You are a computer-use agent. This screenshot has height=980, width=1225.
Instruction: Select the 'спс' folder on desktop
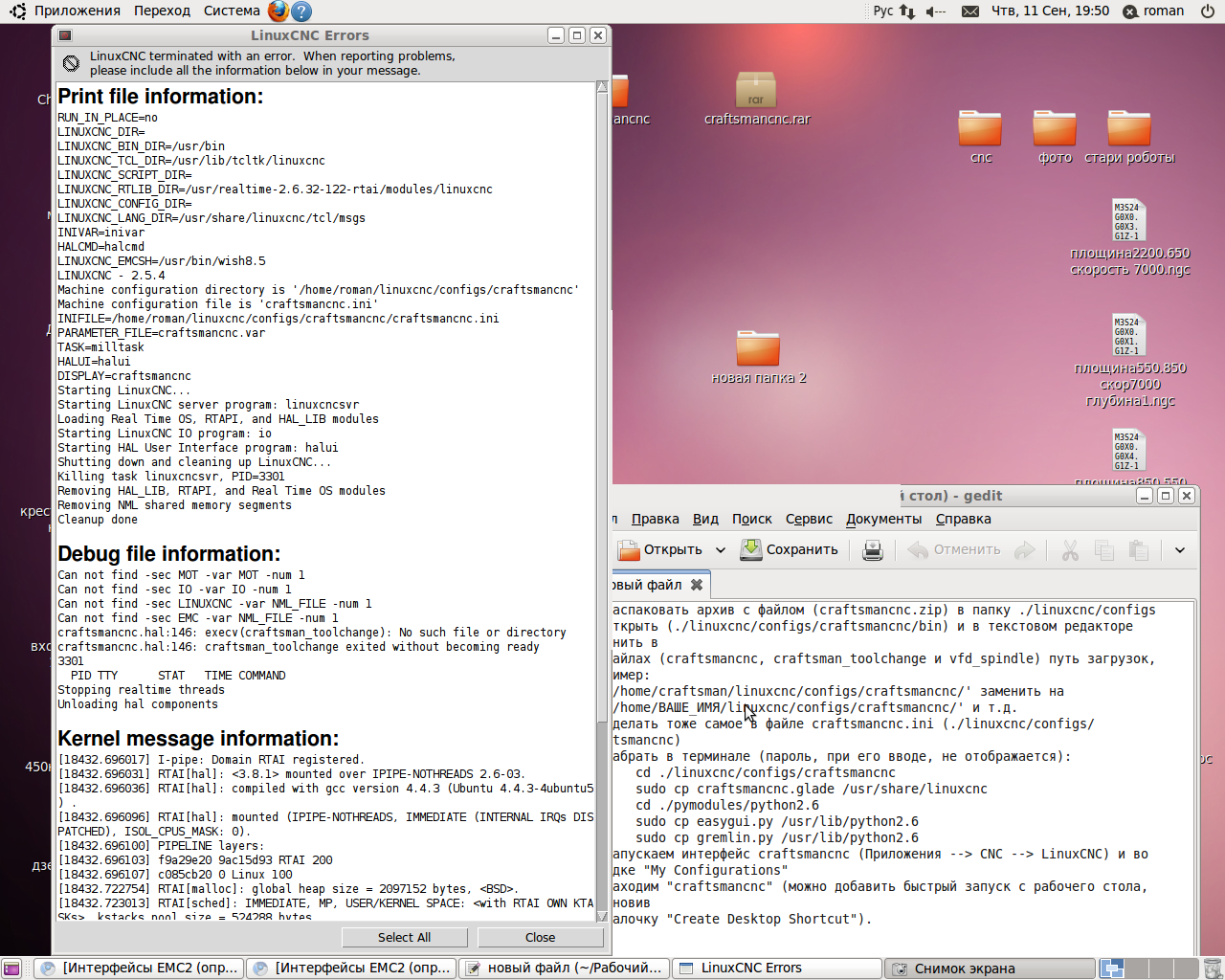pyautogui.click(x=980, y=137)
